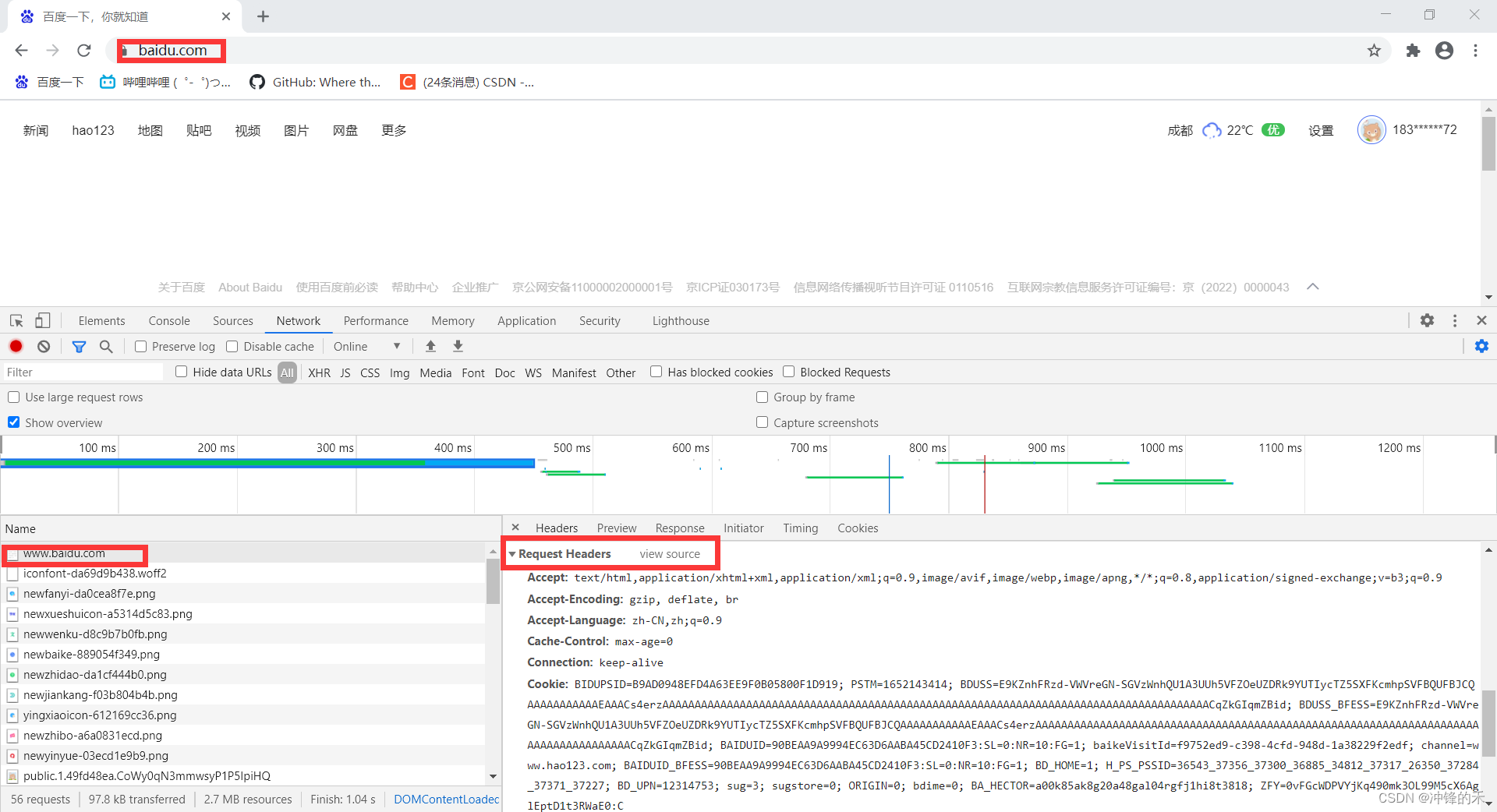This screenshot has width=1497, height=812.
Task: Search within network requests
Action: coord(106,346)
